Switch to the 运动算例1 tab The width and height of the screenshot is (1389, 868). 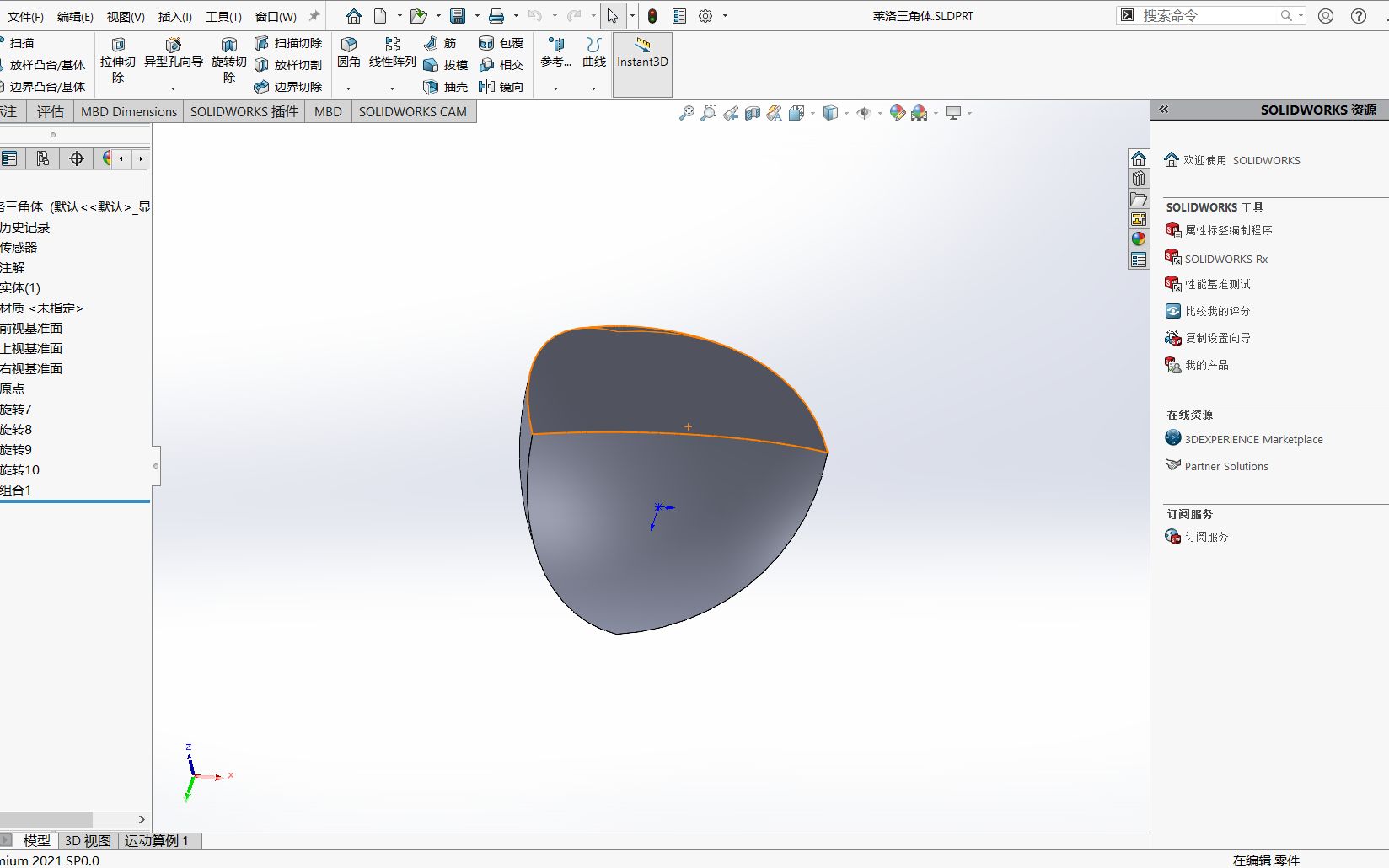(x=157, y=840)
